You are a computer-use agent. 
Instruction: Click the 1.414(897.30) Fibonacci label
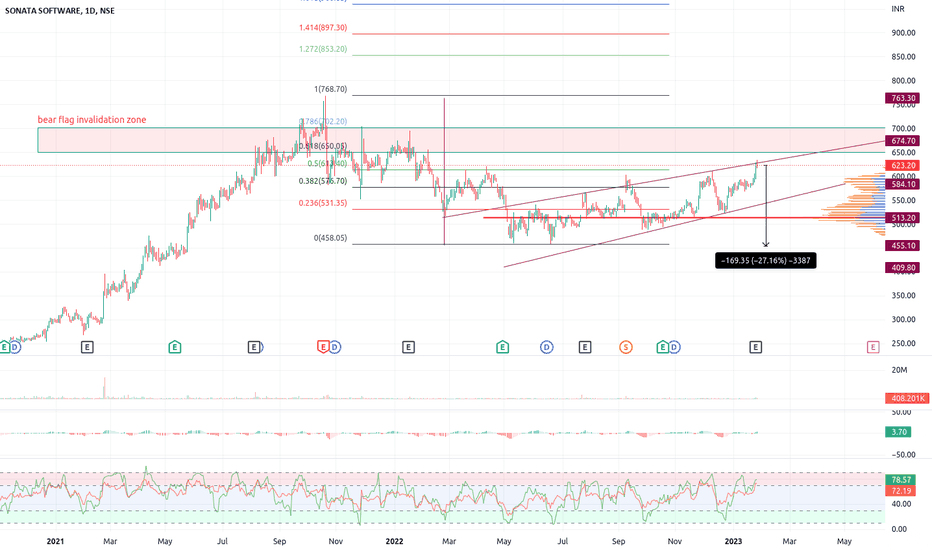click(x=323, y=28)
